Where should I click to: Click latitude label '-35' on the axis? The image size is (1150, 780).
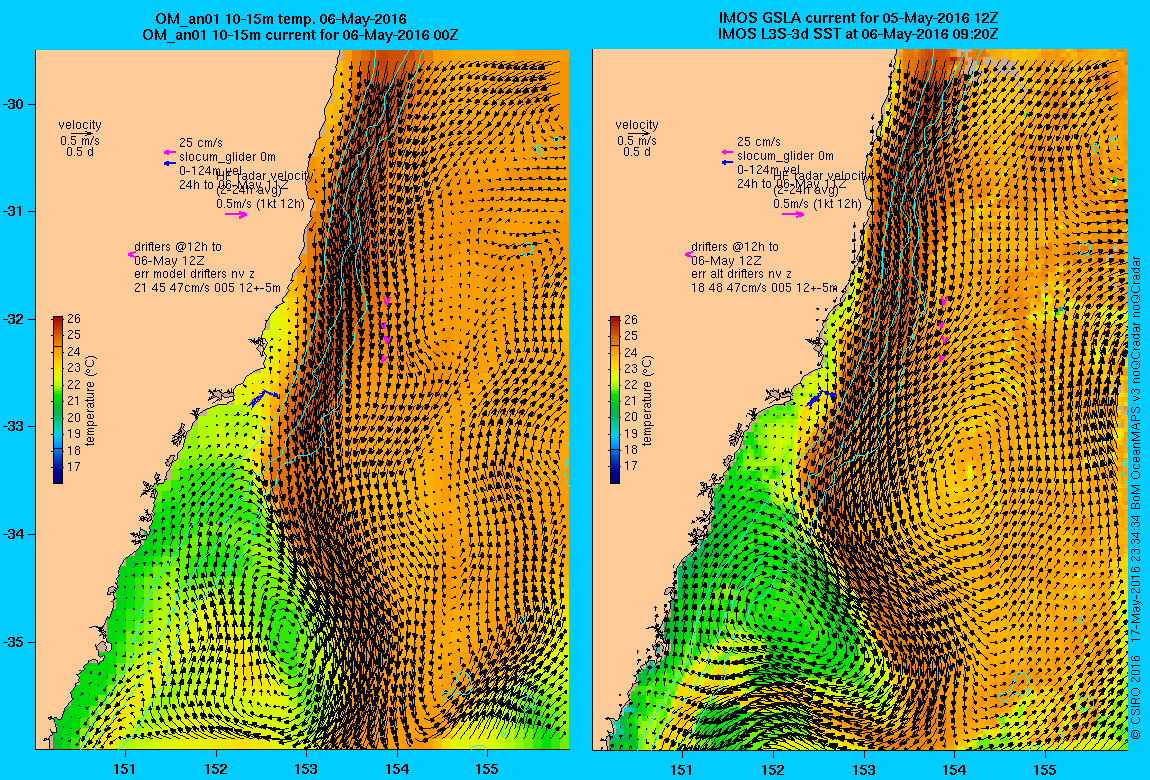[15, 642]
